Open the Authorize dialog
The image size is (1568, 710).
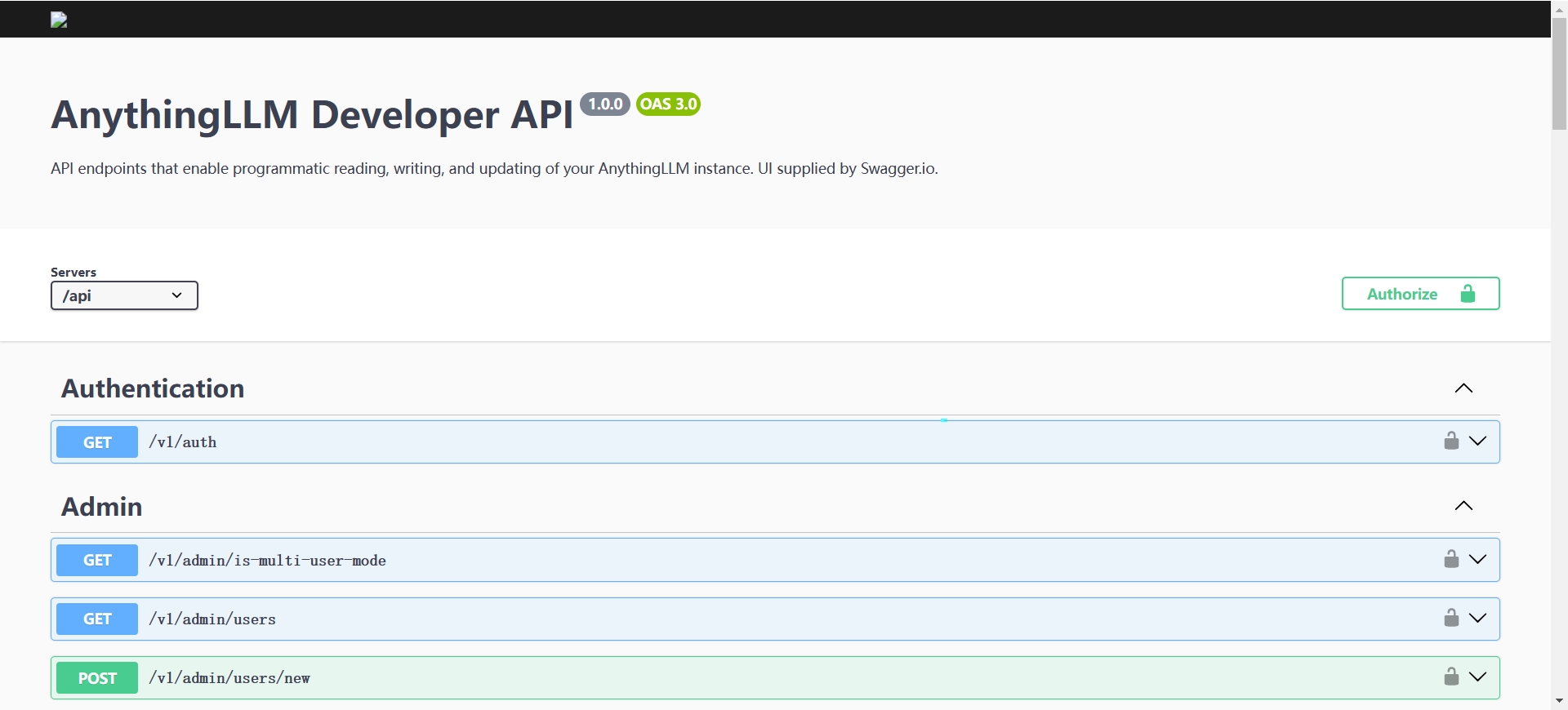click(x=1420, y=294)
